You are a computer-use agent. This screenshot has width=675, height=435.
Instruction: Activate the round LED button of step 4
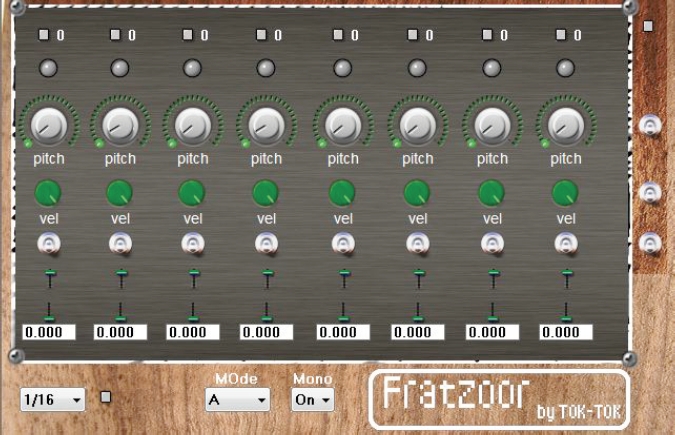pyautogui.click(x=266, y=68)
